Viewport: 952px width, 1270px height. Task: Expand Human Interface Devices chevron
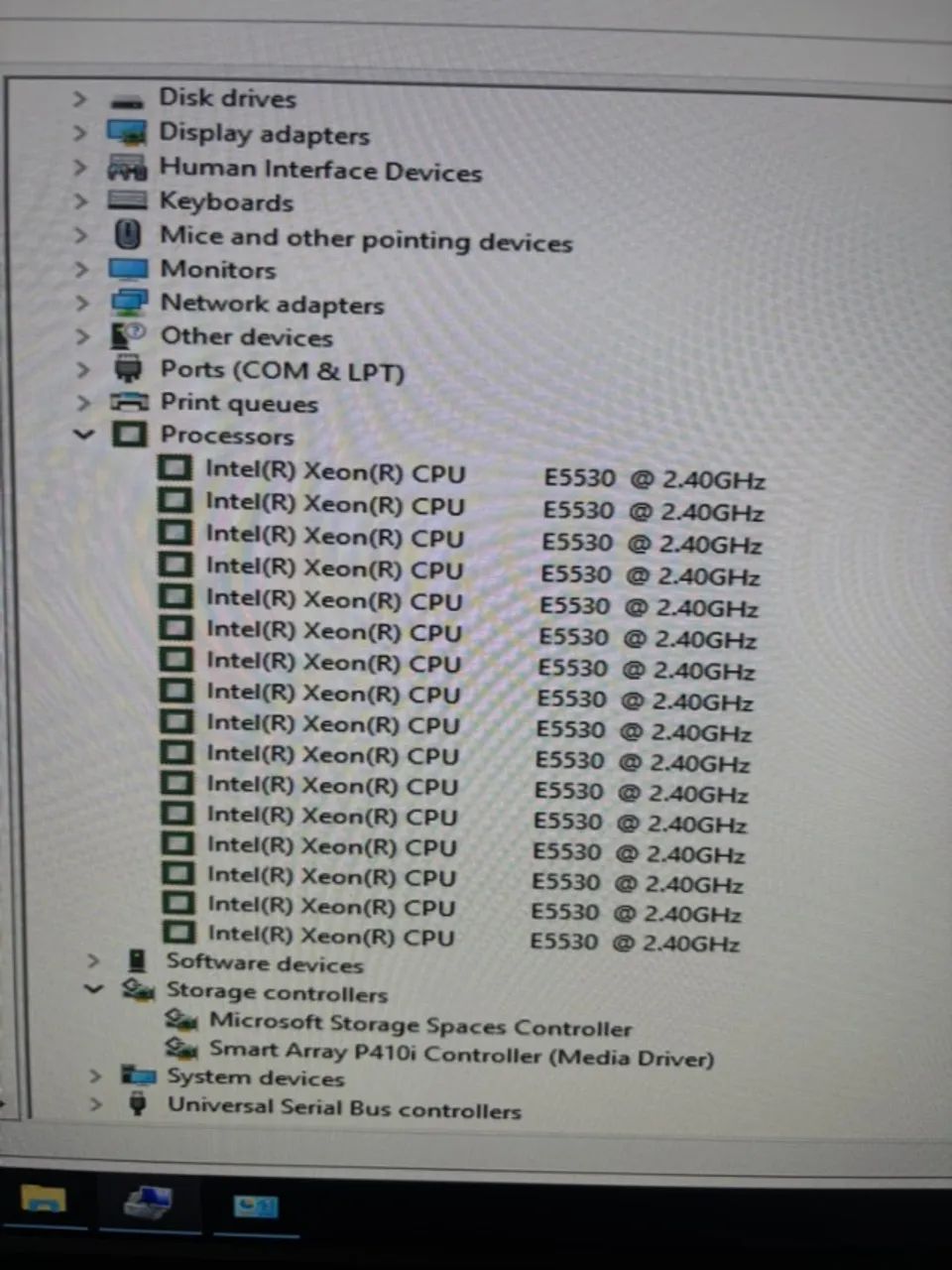(x=80, y=167)
